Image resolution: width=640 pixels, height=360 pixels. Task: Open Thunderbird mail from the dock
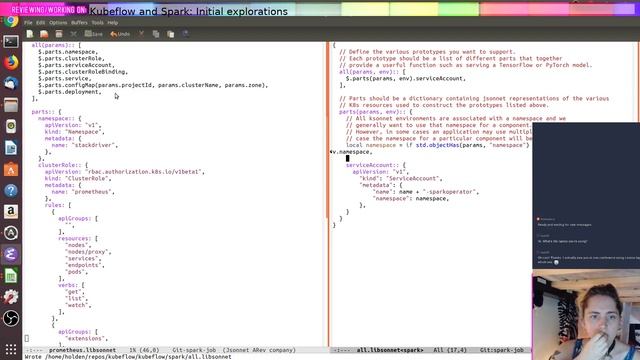coord(11,84)
